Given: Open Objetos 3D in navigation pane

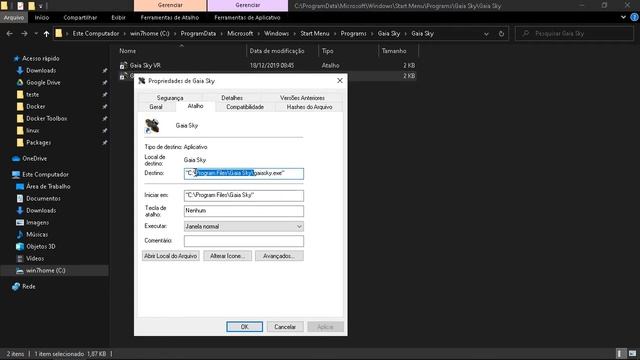Looking at the screenshot, I should point(40,247).
